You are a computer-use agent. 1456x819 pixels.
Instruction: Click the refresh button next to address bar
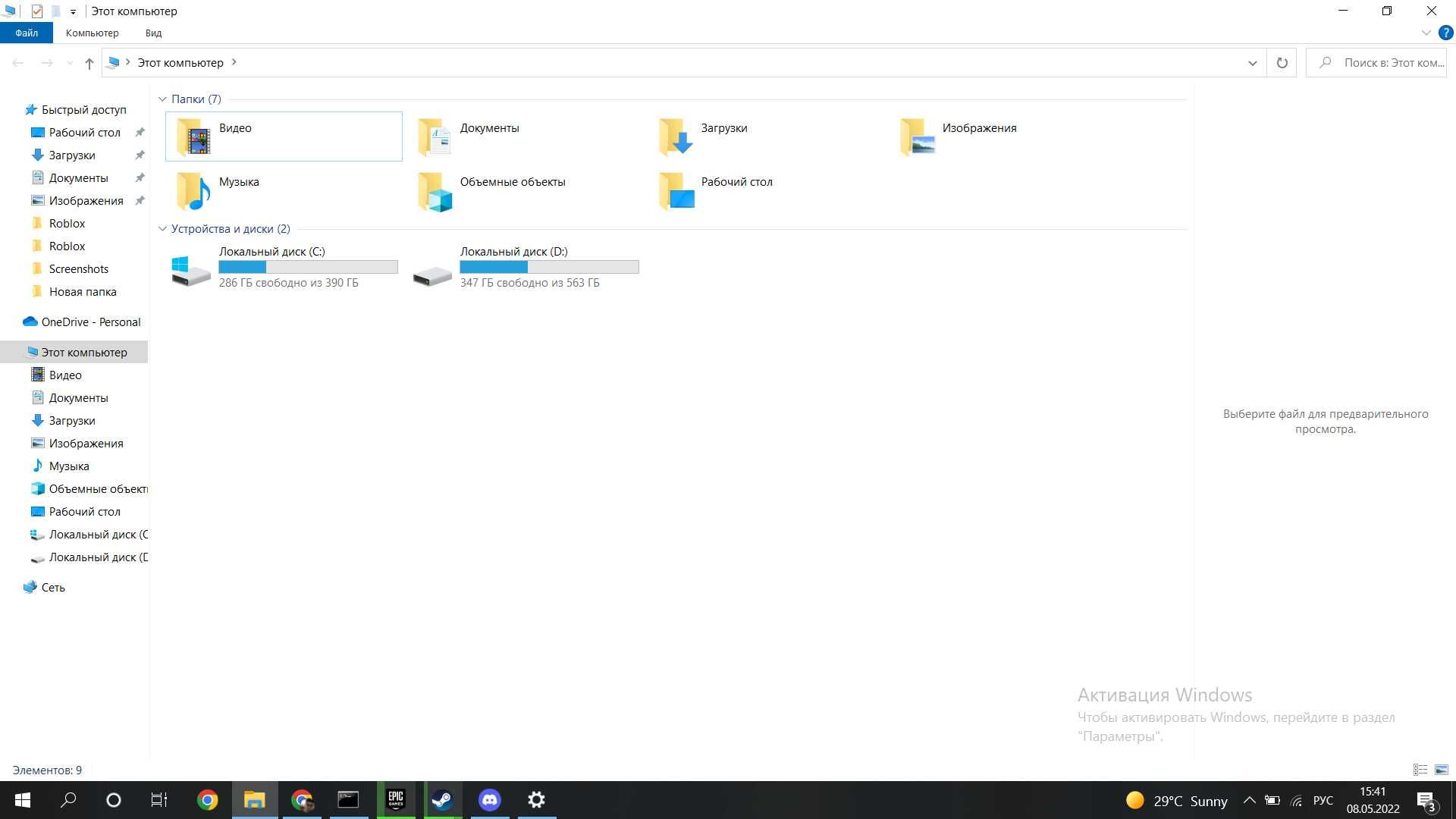pos(1282,63)
